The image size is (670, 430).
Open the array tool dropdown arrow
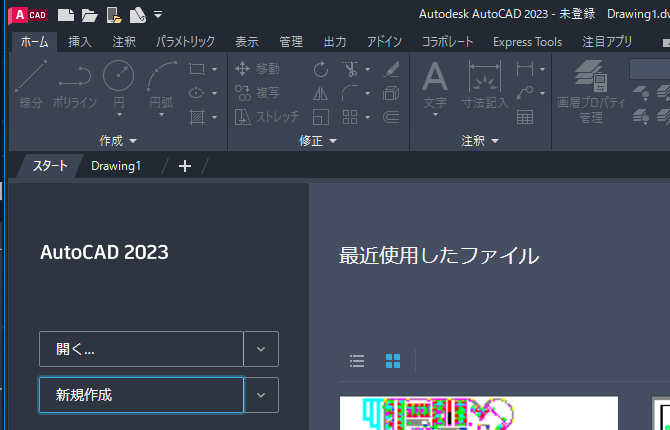coord(367,117)
